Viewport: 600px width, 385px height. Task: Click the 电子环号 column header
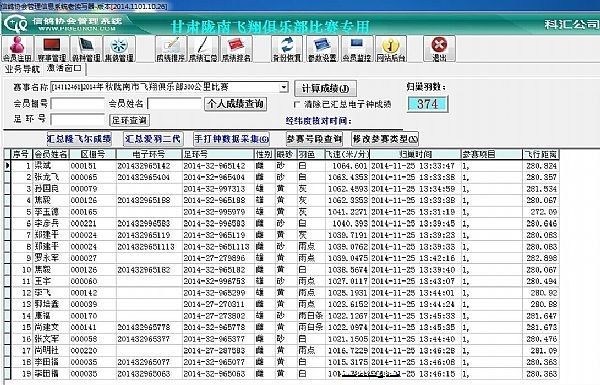click(149, 154)
